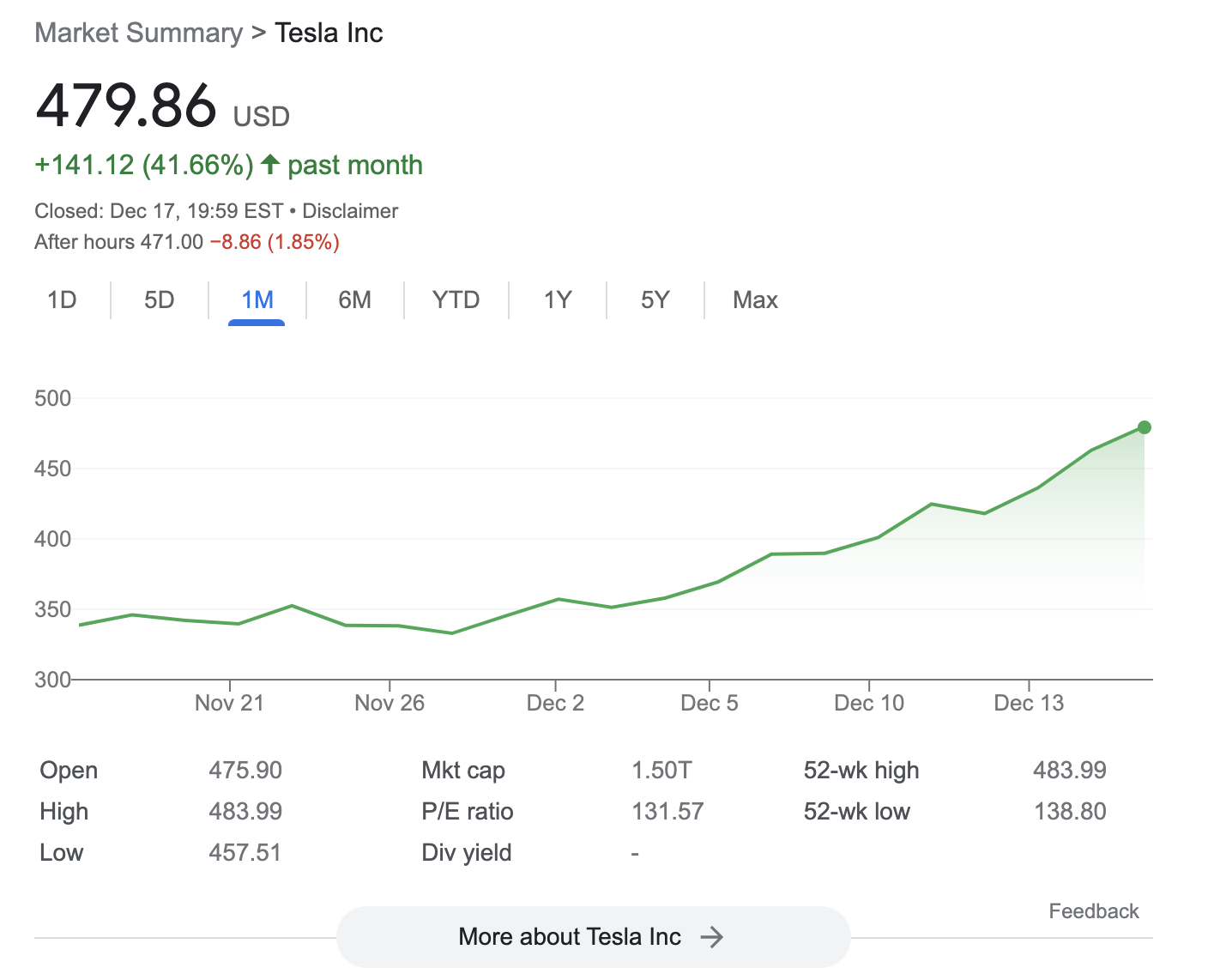Click the Nov 21 date label on the axis
This screenshot has width=1220, height=980.
tap(229, 704)
